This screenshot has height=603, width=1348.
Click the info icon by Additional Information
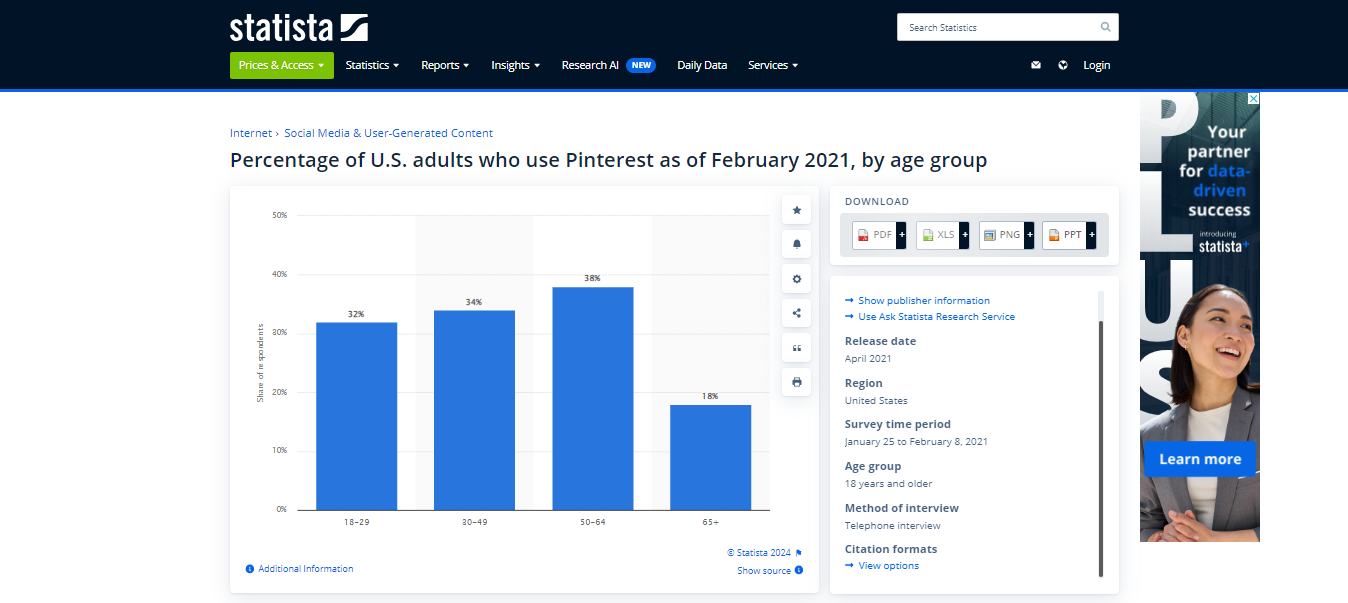[x=250, y=569]
